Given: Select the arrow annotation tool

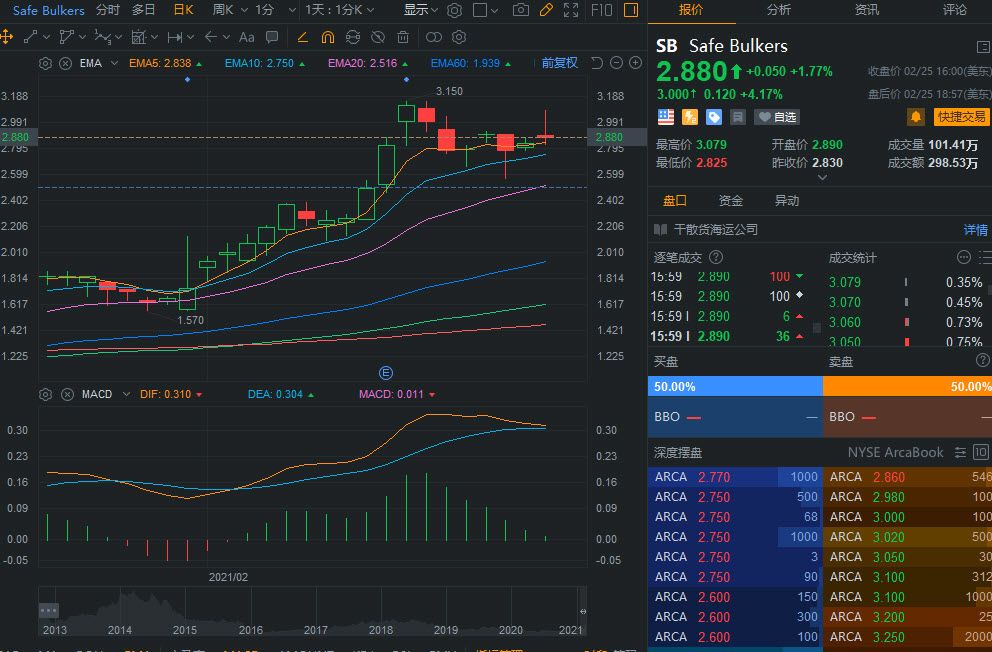Looking at the screenshot, I should pyautogui.click(x=211, y=37).
